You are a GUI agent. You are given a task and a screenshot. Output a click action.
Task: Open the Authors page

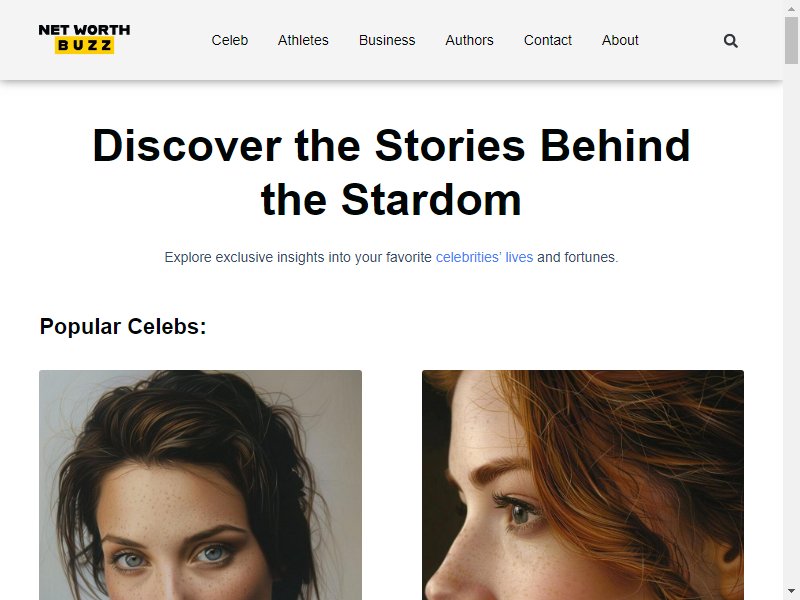[x=469, y=40]
